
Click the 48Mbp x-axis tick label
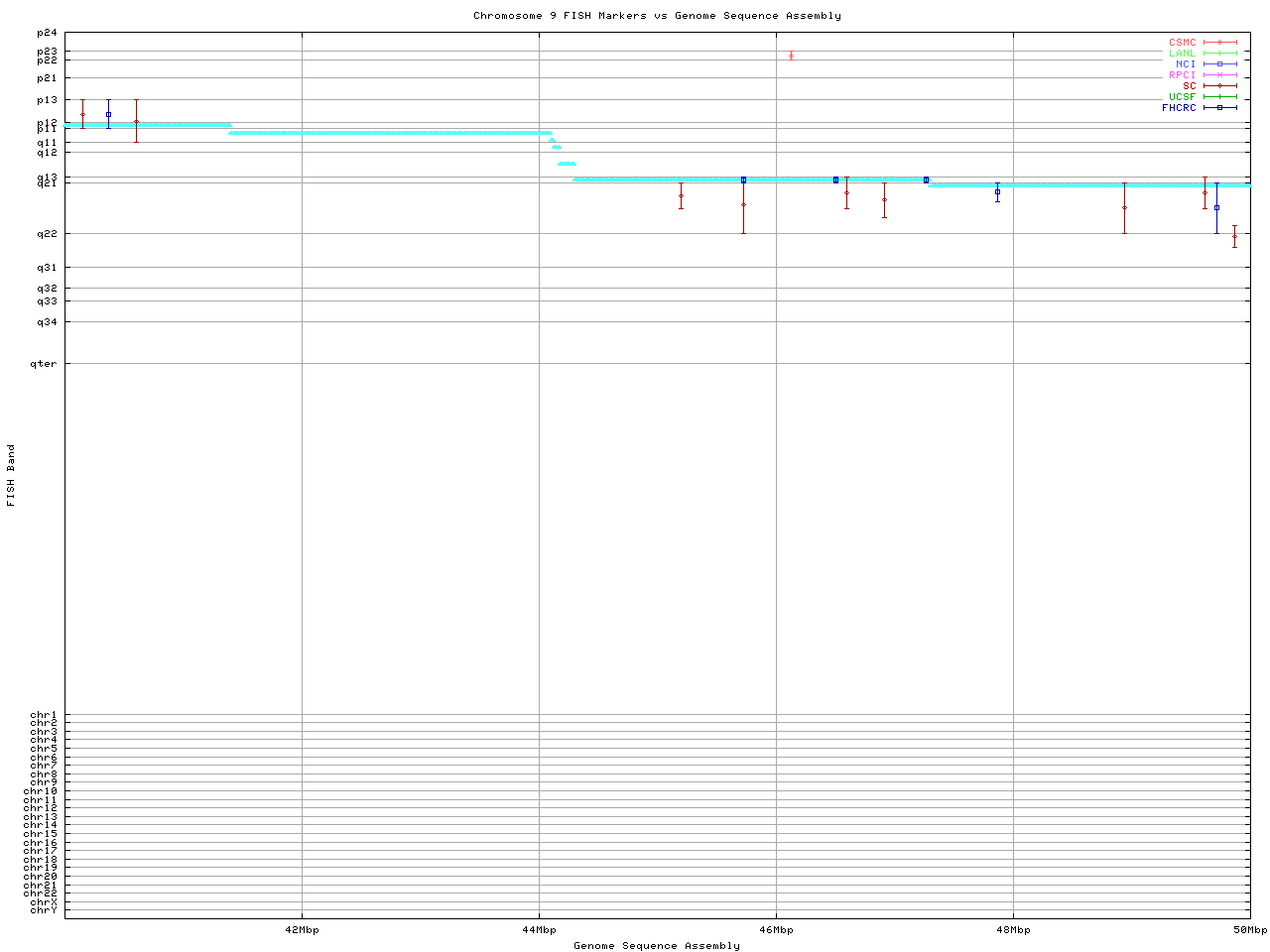[x=1013, y=930]
